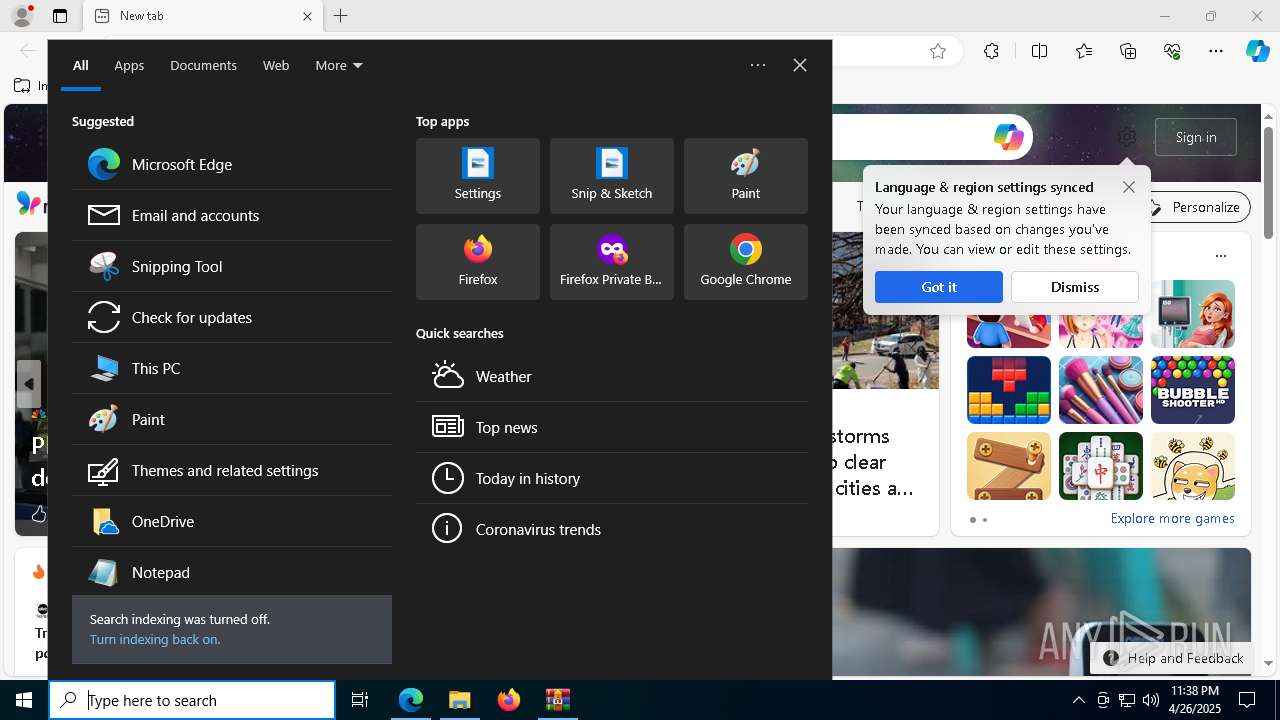Screen dimensions: 1280x720
Task: Expand the More filter dropdown
Action: click(339, 65)
